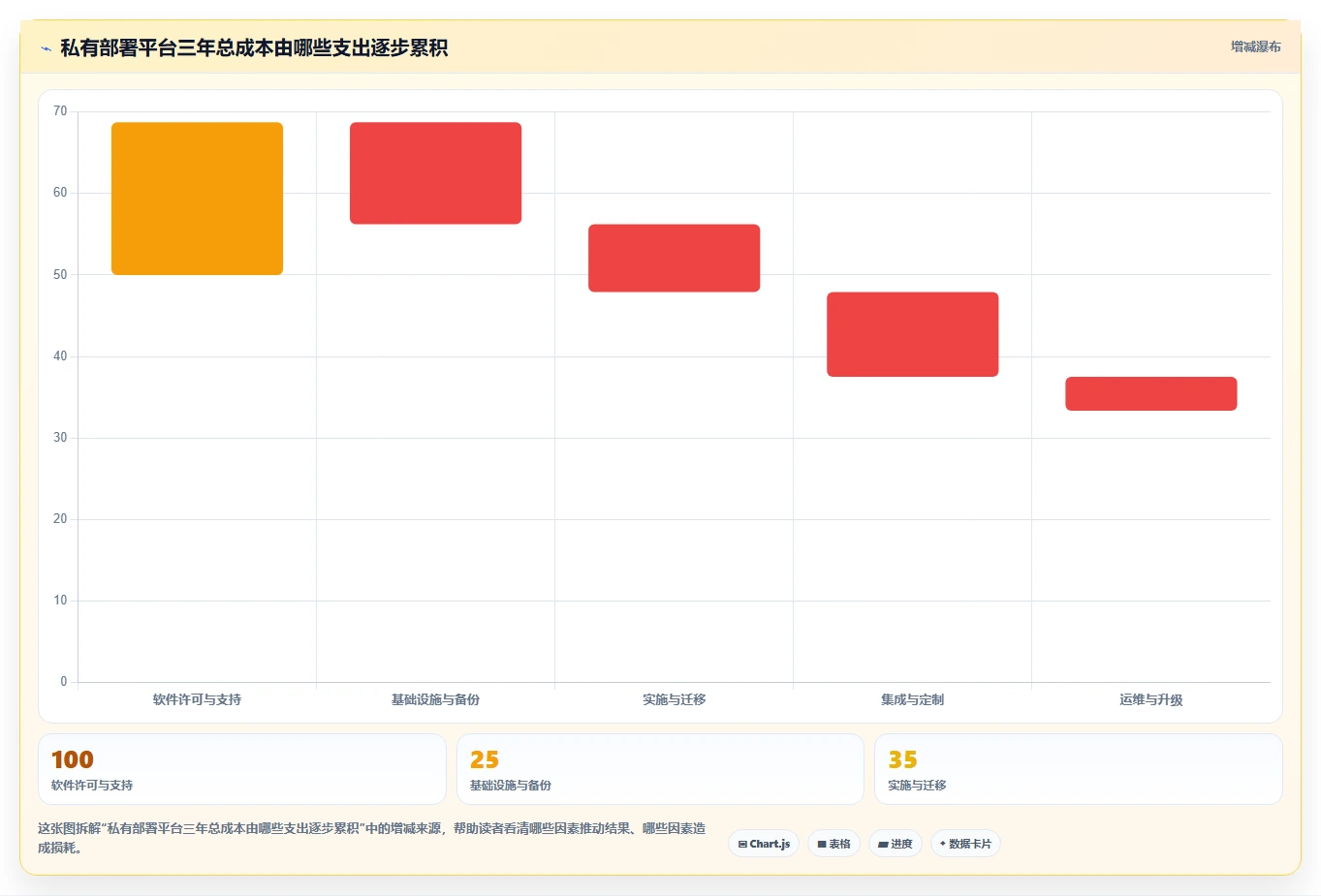1321x896 pixels.
Task: Open the data card showing 25
Action: (660, 769)
